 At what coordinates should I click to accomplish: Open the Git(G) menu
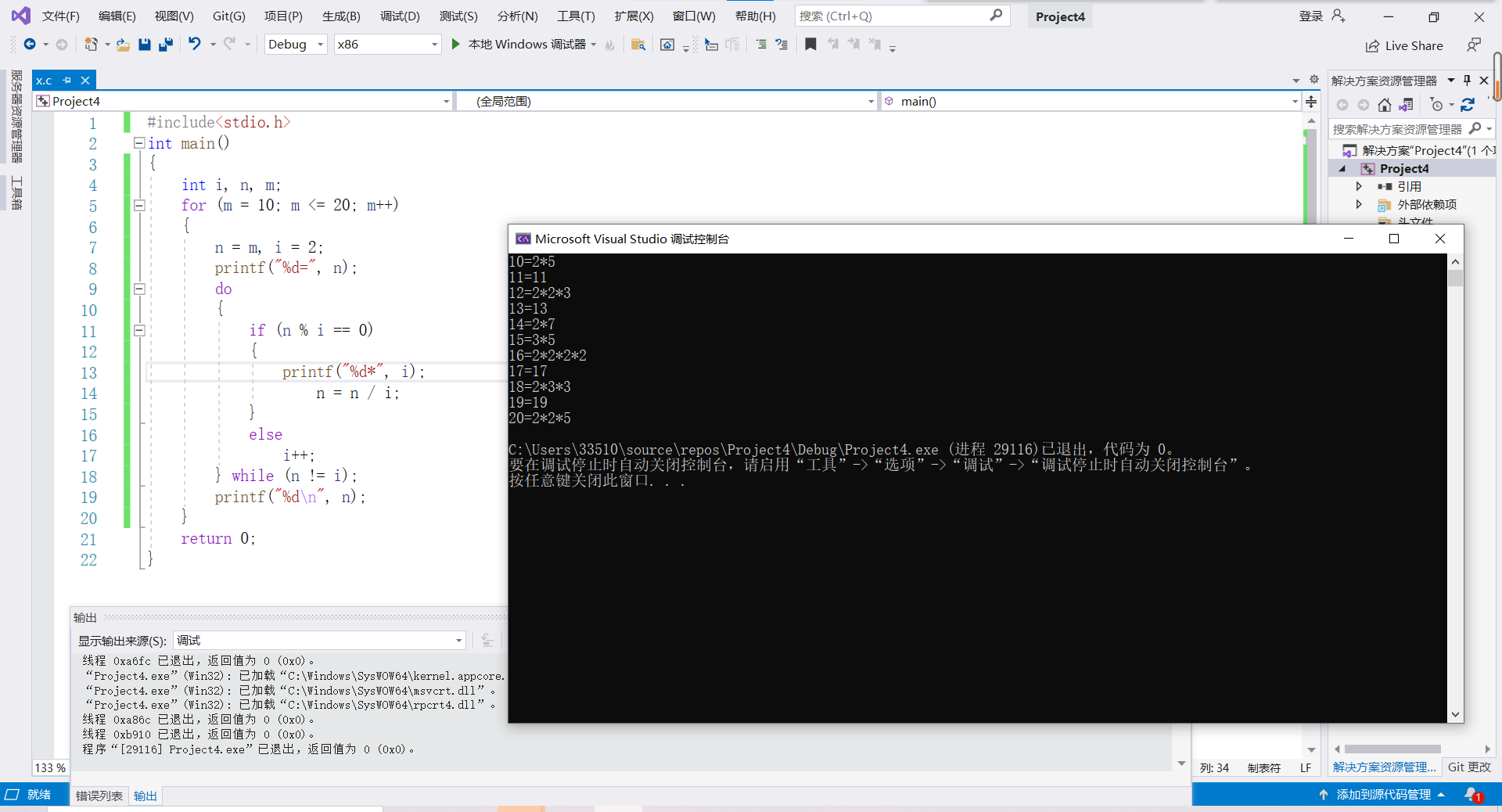tap(229, 16)
